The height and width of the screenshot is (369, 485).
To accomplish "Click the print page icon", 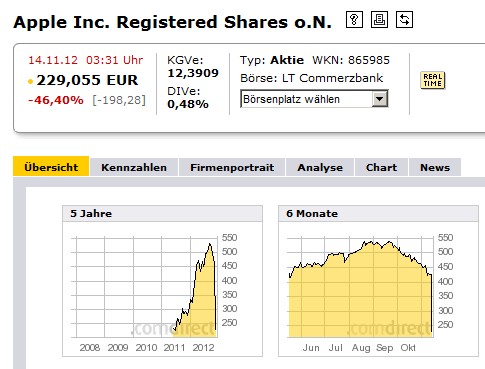I will coord(379,20).
